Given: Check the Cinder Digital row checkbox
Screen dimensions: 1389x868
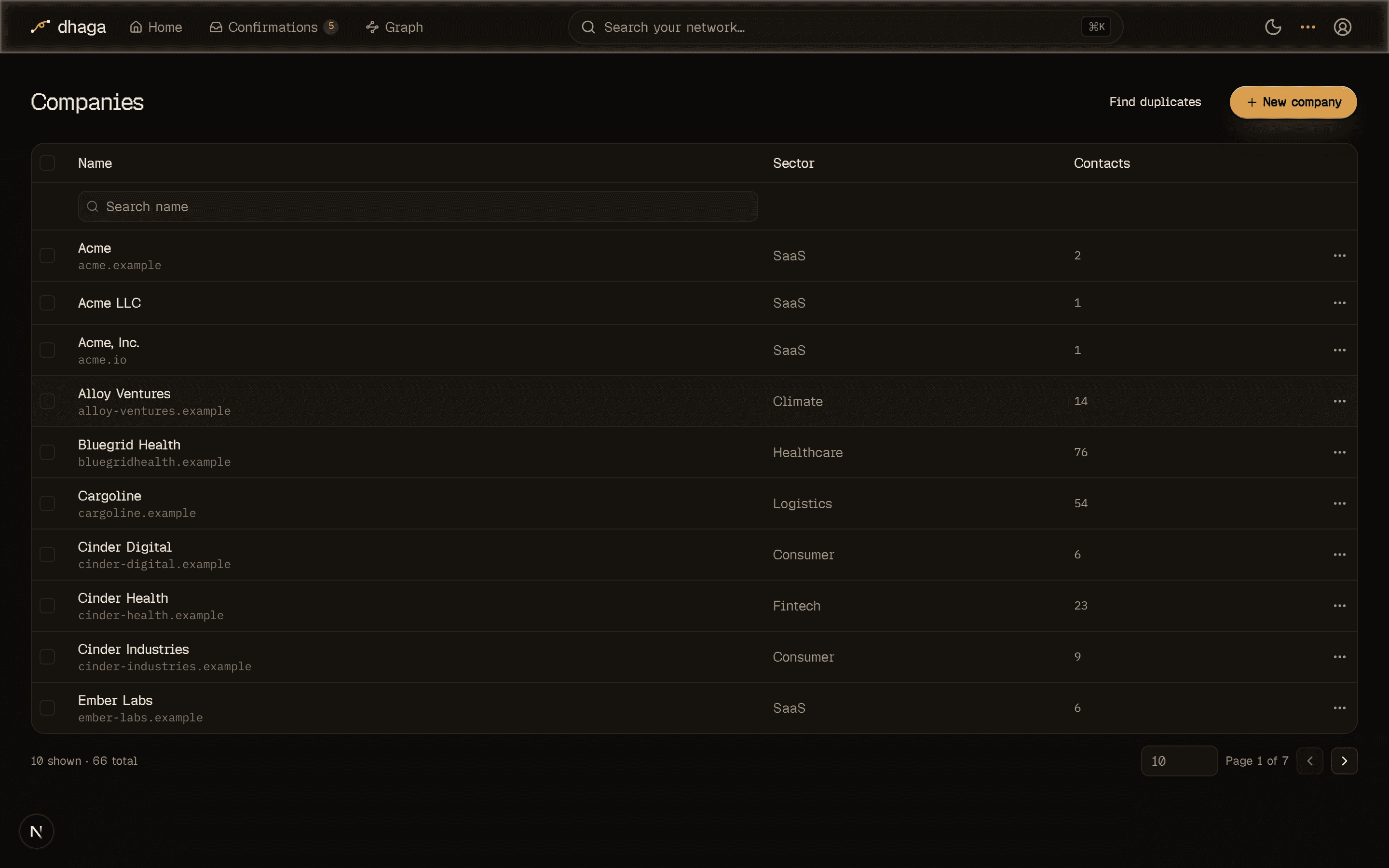Looking at the screenshot, I should (47, 555).
